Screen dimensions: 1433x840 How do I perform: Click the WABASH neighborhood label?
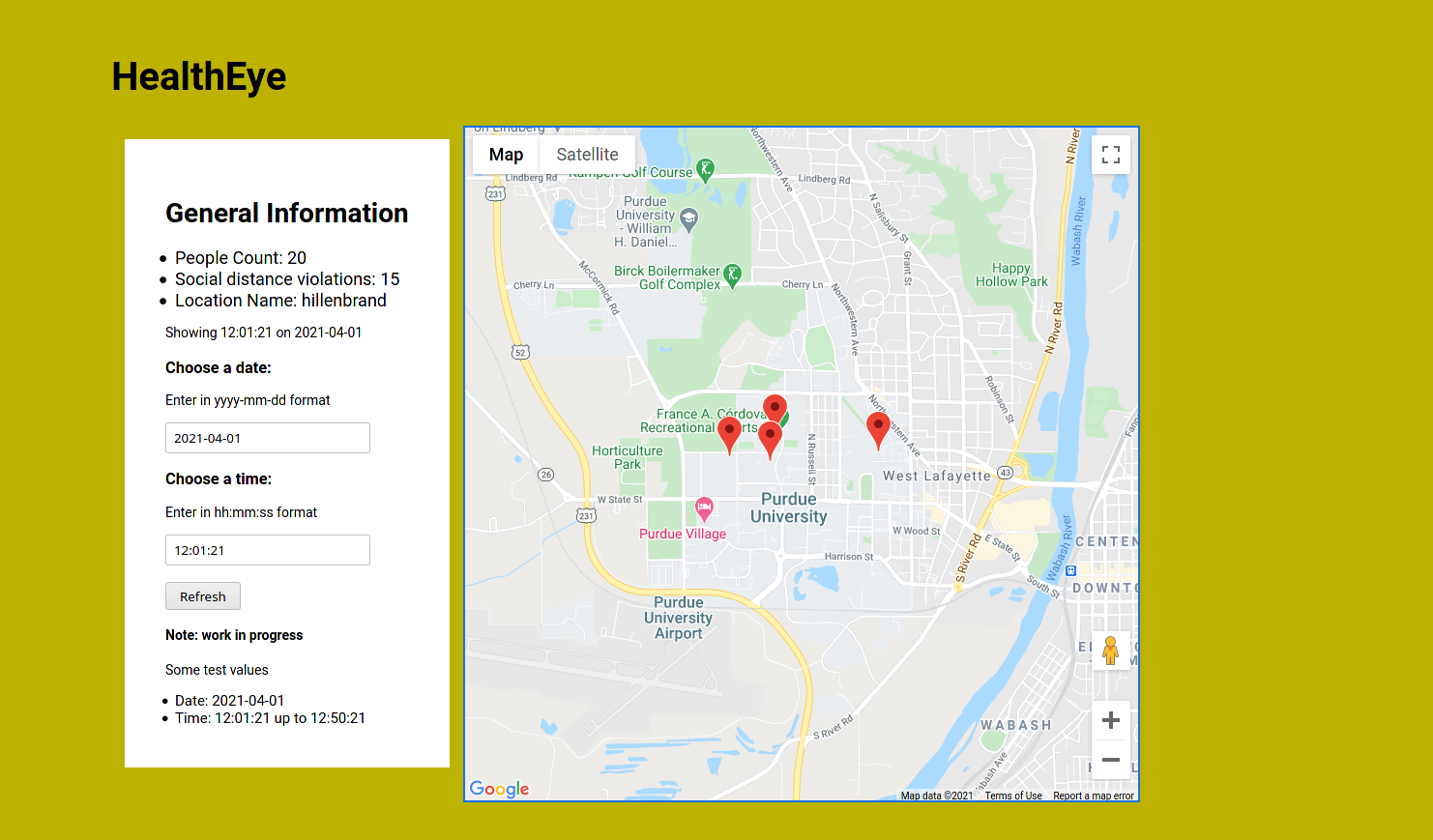pyautogui.click(x=1016, y=725)
